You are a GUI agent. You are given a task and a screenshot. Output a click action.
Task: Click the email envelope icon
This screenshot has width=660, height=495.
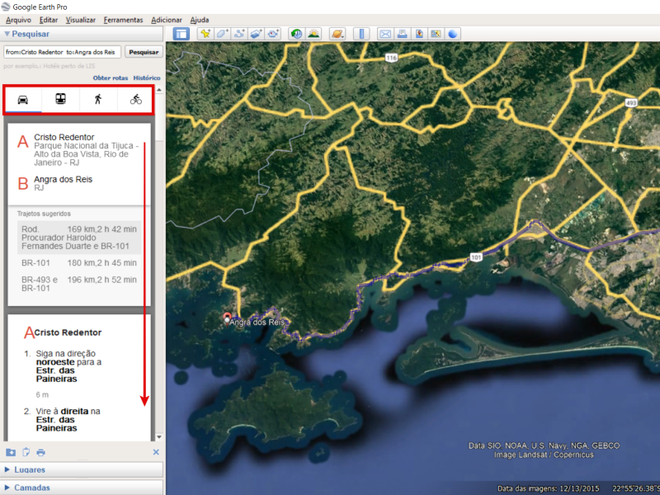pos(385,34)
